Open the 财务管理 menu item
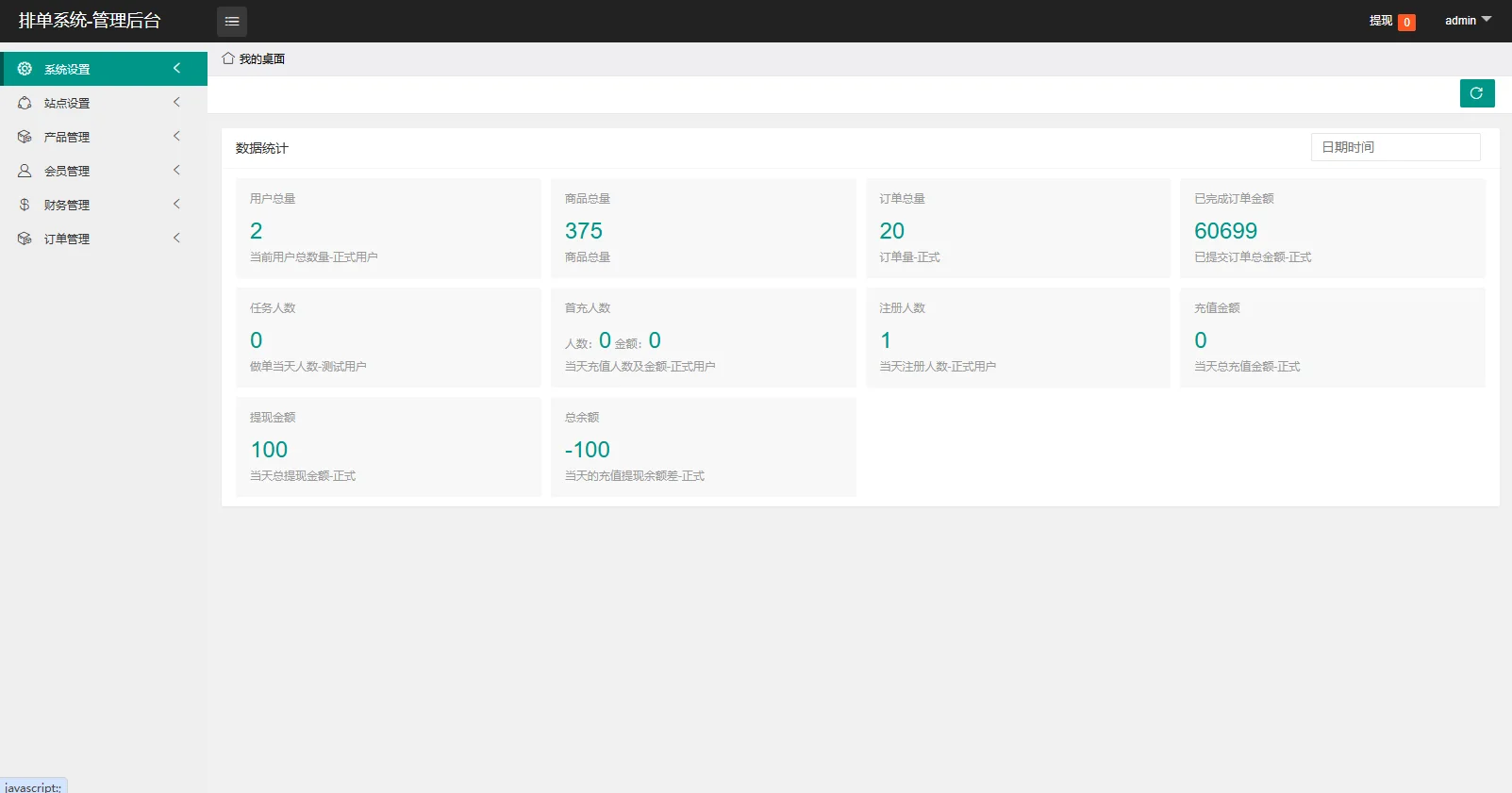 104,205
